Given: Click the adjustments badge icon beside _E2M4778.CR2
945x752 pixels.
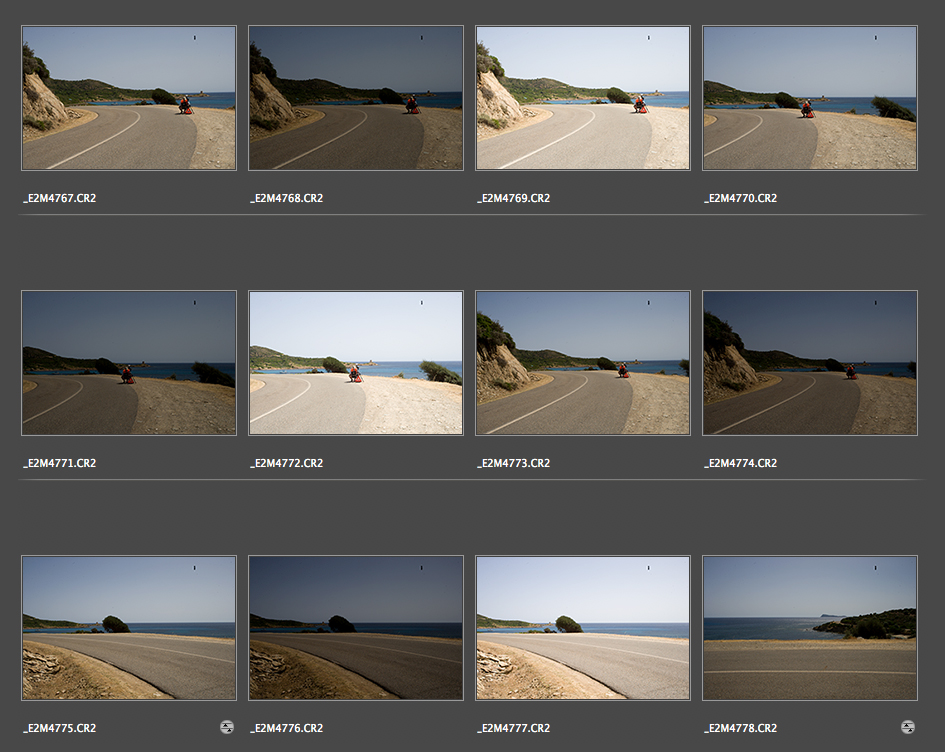Looking at the screenshot, I should 908,728.
